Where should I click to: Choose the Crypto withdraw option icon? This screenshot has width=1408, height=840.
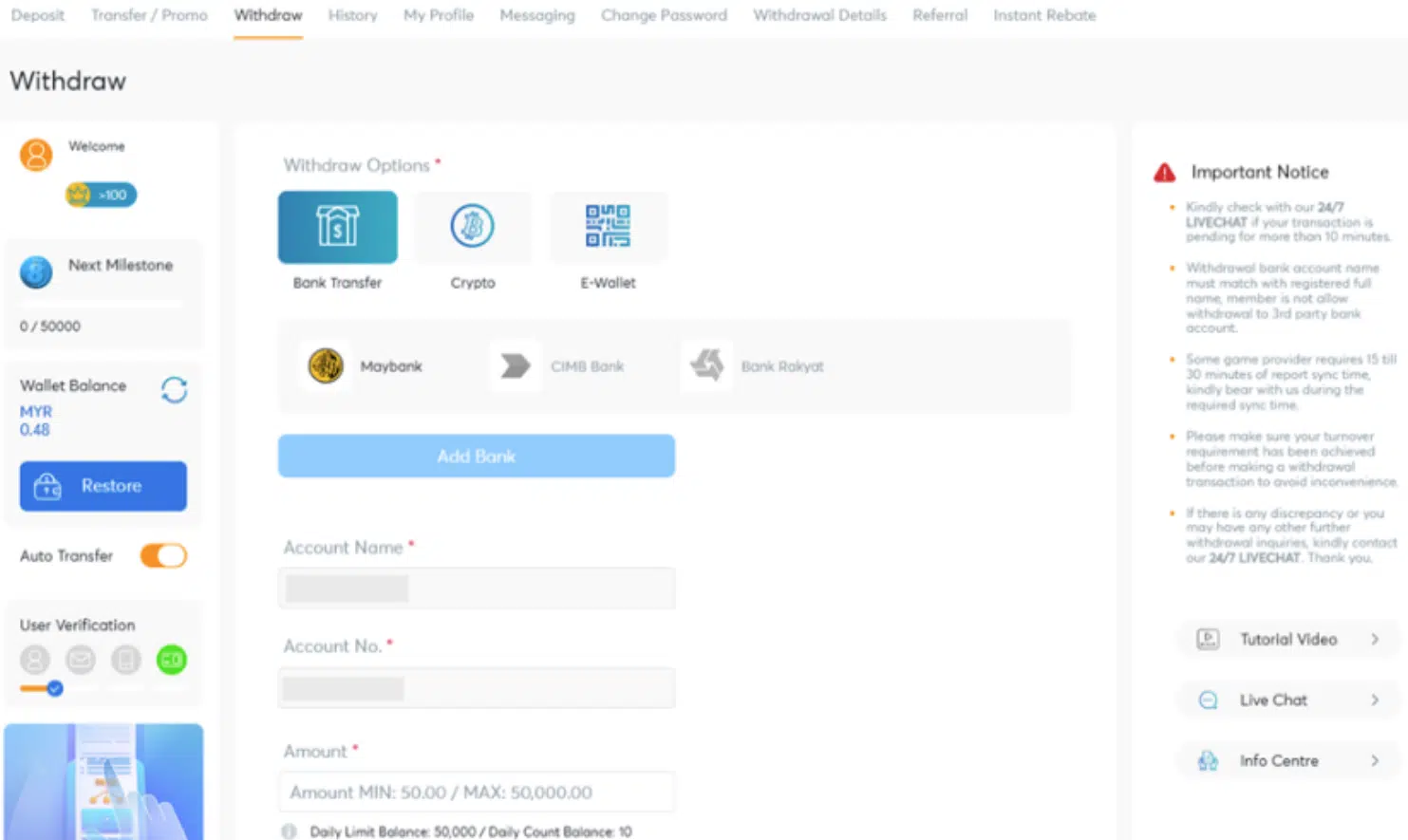point(472,227)
